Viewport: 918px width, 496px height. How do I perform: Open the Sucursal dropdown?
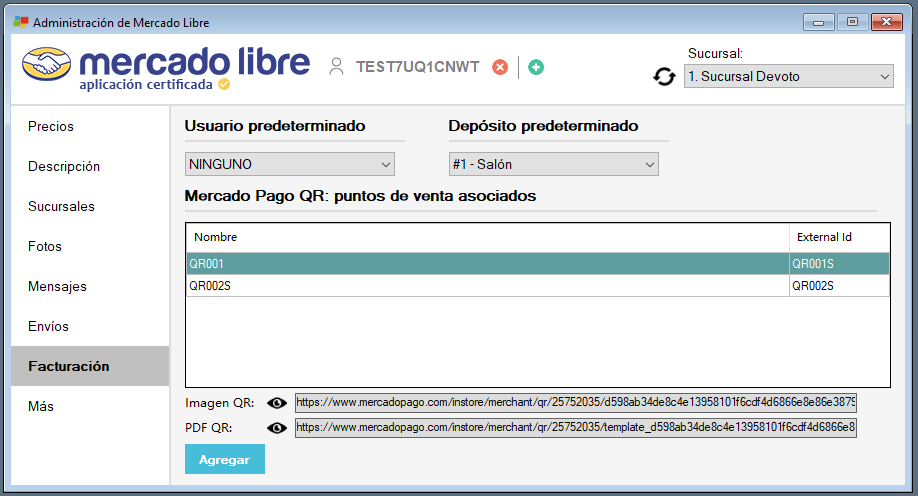pos(789,76)
